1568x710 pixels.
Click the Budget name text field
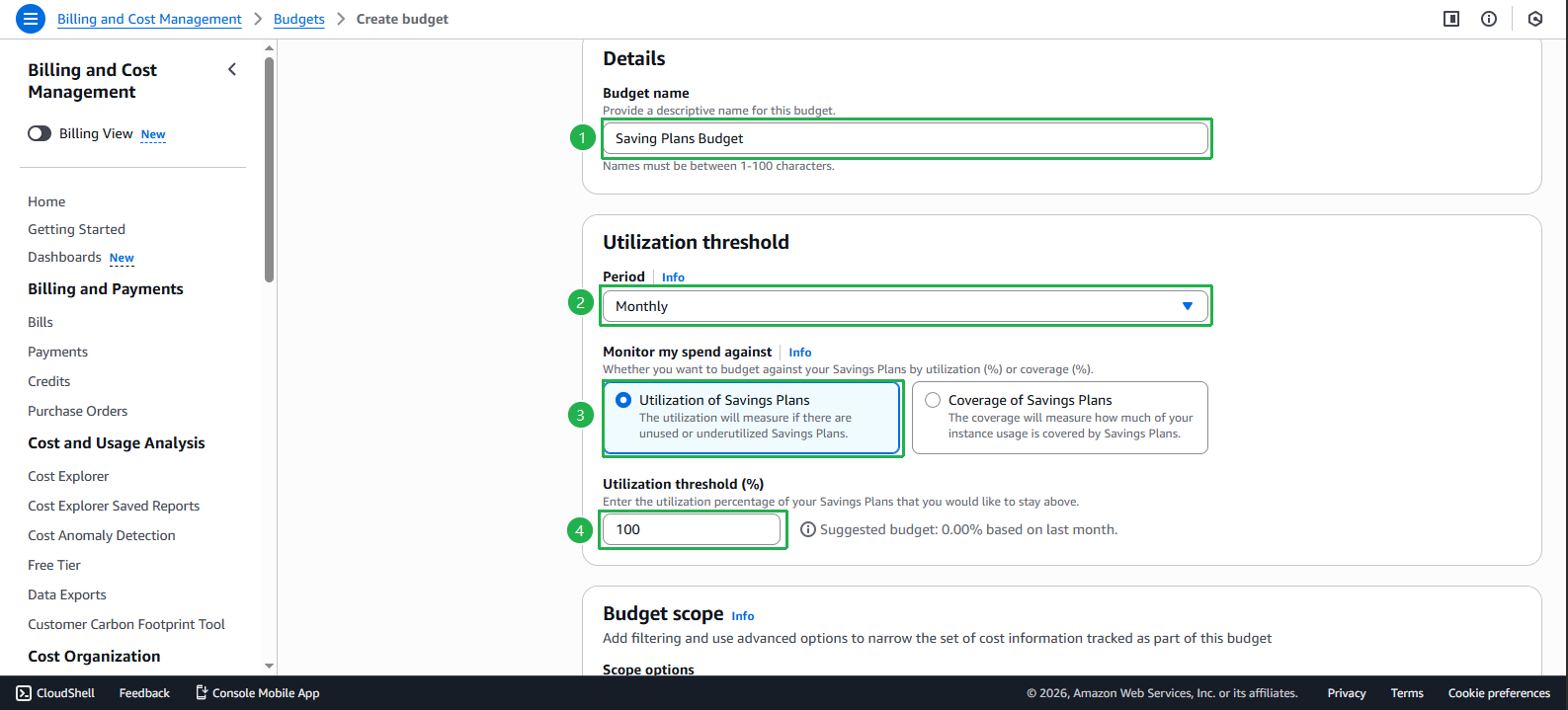[x=904, y=138]
